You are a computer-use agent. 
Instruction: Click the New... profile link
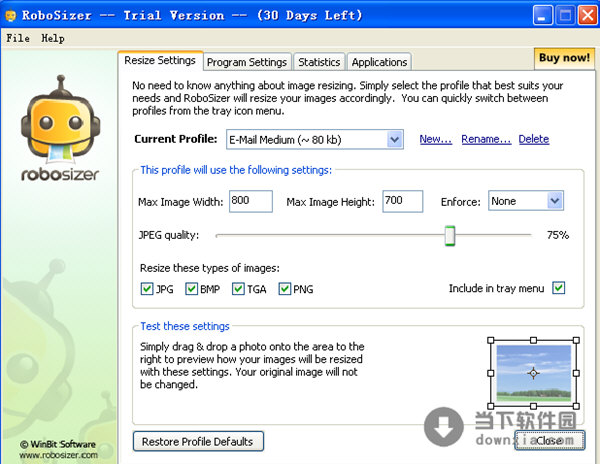(x=435, y=139)
